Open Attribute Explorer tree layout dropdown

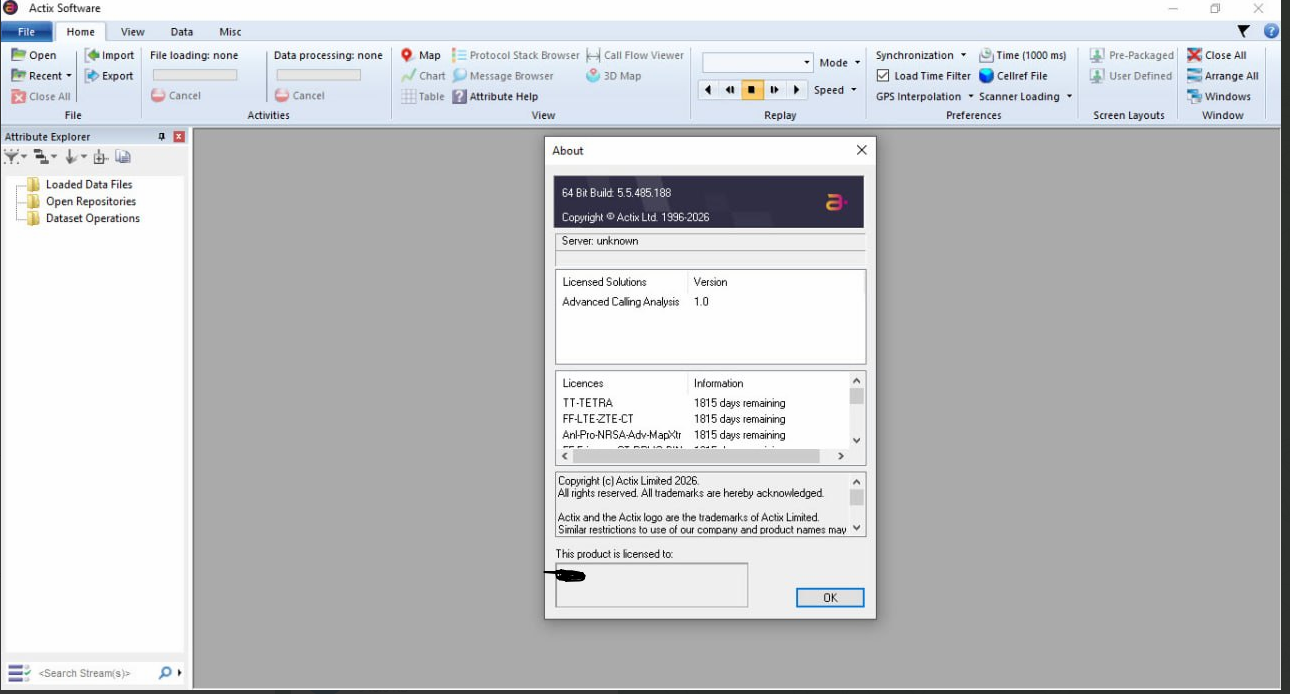pos(45,157)
